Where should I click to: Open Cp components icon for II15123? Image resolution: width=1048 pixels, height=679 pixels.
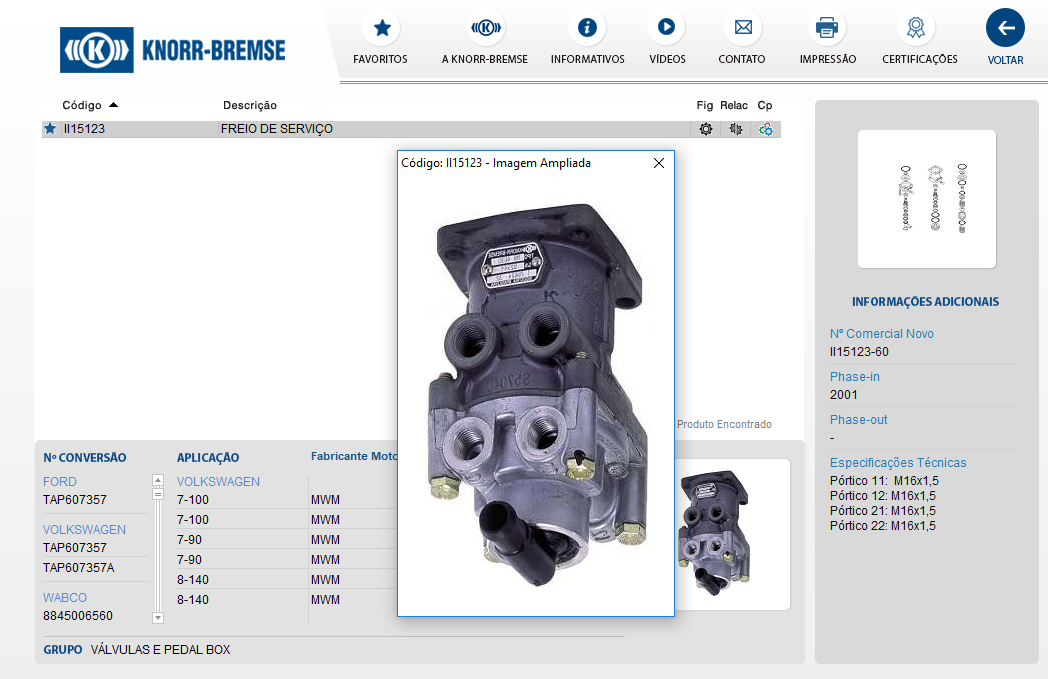[766, 129]
